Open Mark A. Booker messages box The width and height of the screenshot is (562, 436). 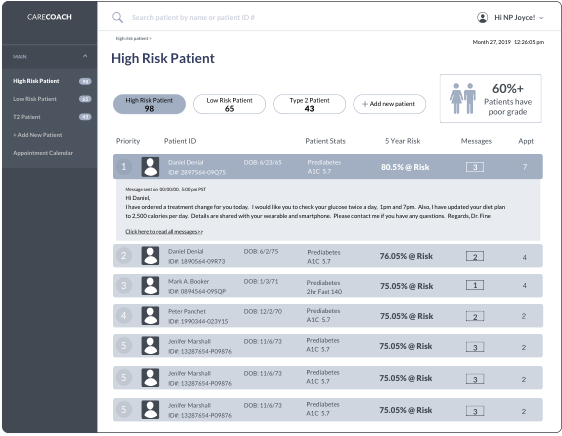475,285
